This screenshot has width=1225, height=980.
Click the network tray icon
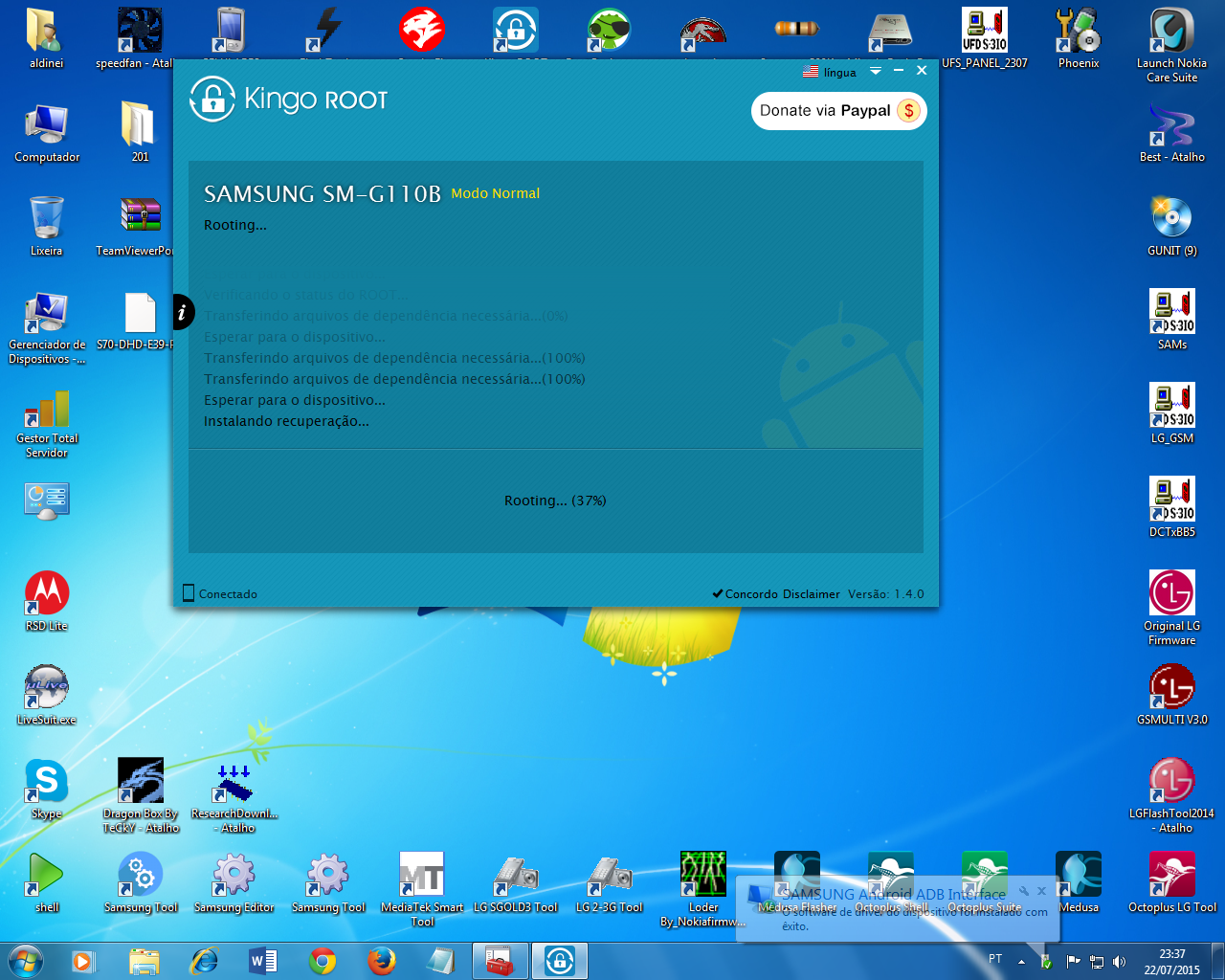1097,961
